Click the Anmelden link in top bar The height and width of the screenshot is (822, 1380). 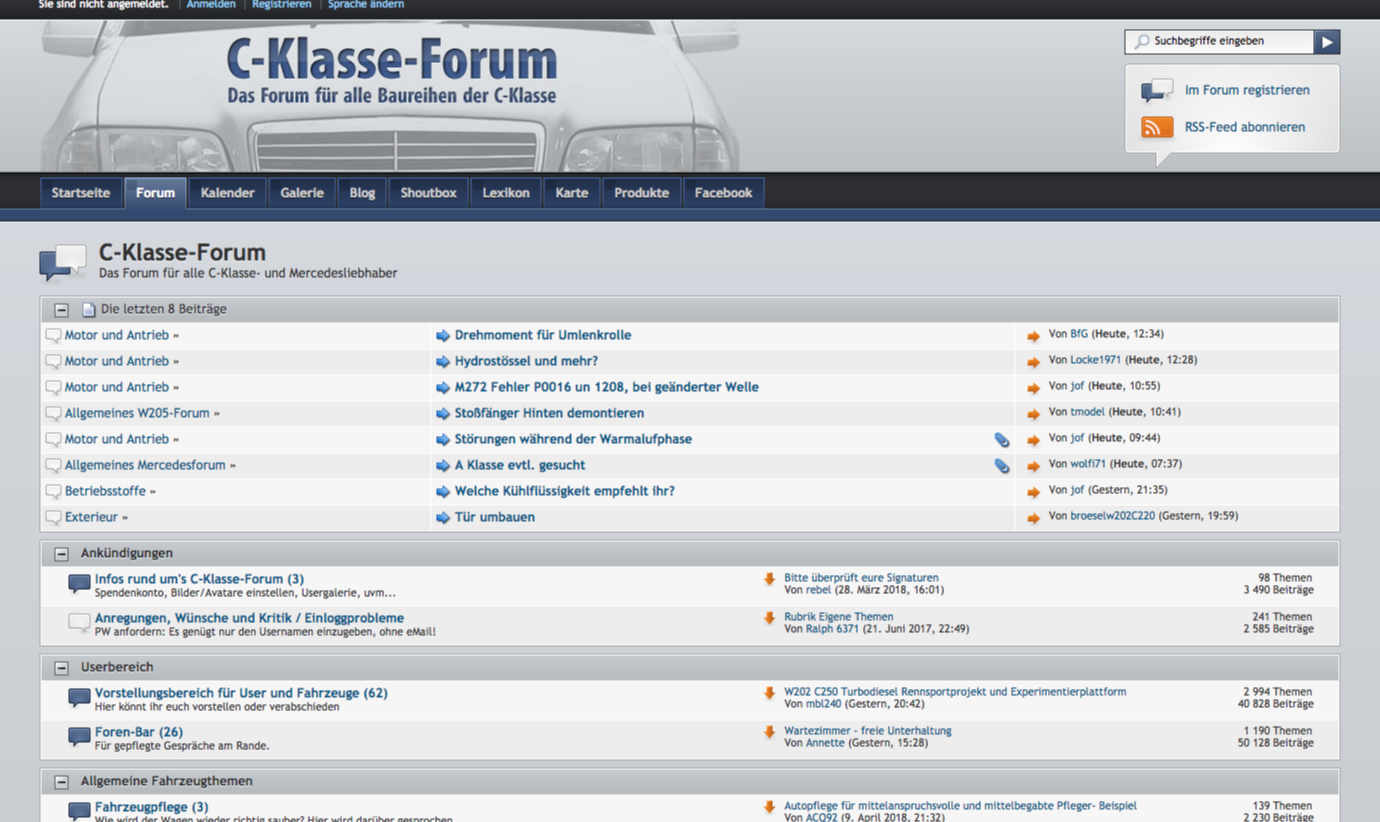[211, 5]
